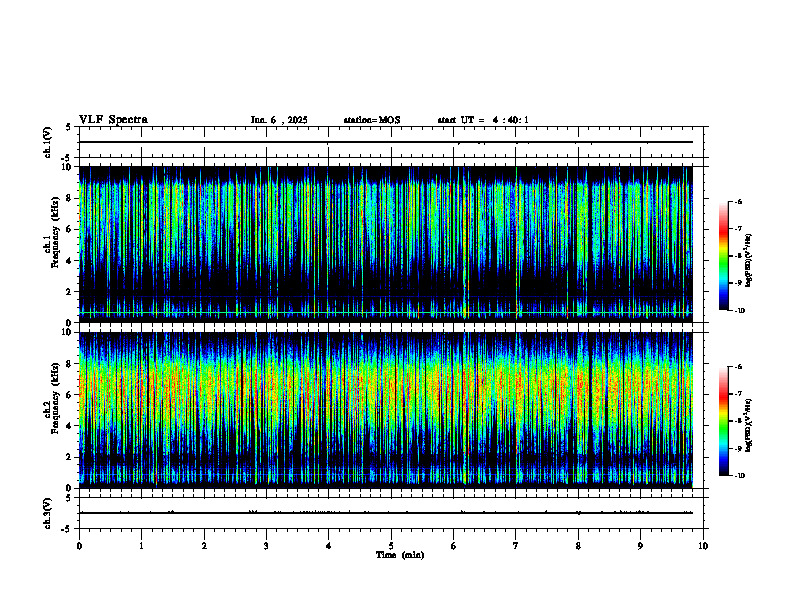Click the ch.2 spectrogram "8" kHz tick label

(71, 364)
